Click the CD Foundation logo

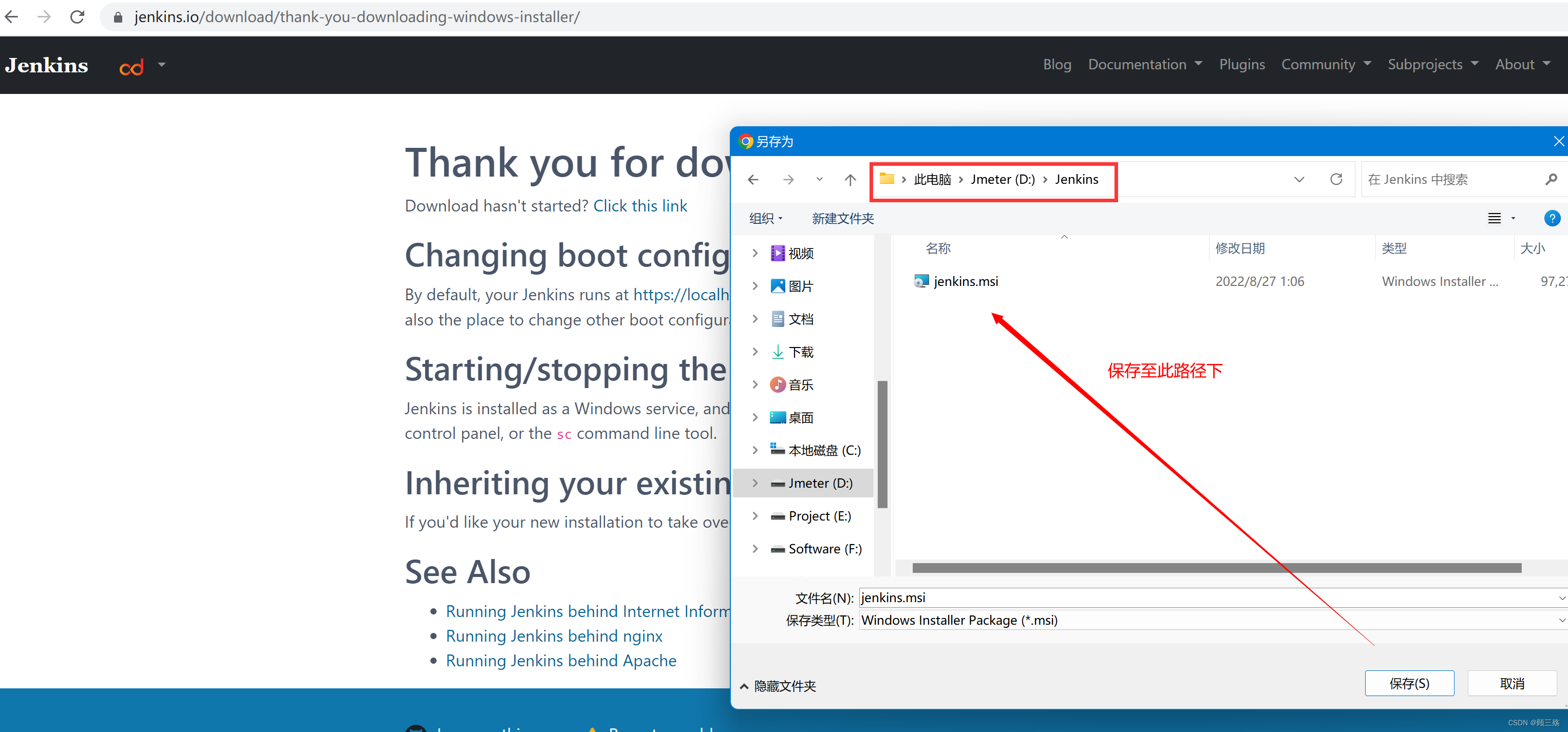click(x=131, y=66)
